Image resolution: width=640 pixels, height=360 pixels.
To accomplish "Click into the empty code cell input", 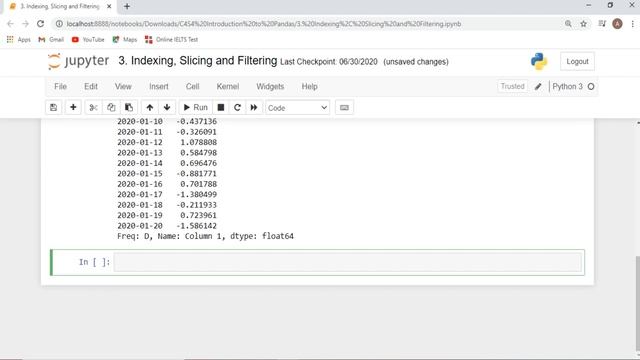I will point(347,262).
